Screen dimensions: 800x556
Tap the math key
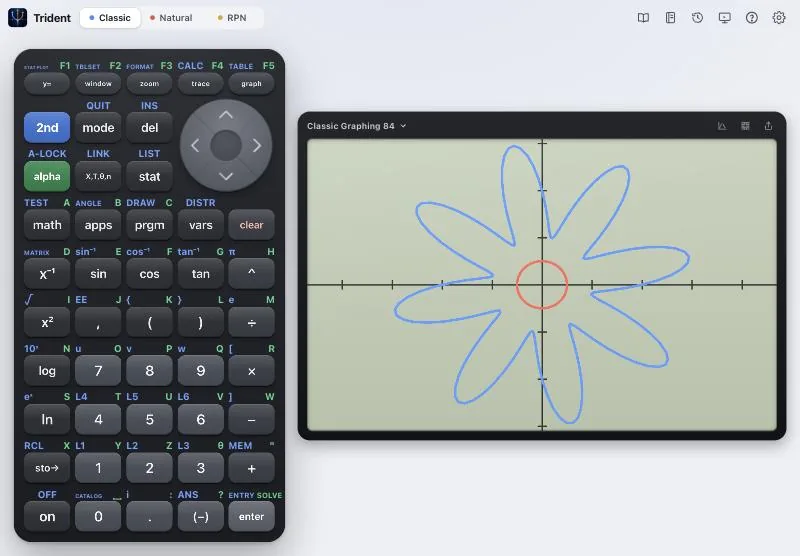47,225
